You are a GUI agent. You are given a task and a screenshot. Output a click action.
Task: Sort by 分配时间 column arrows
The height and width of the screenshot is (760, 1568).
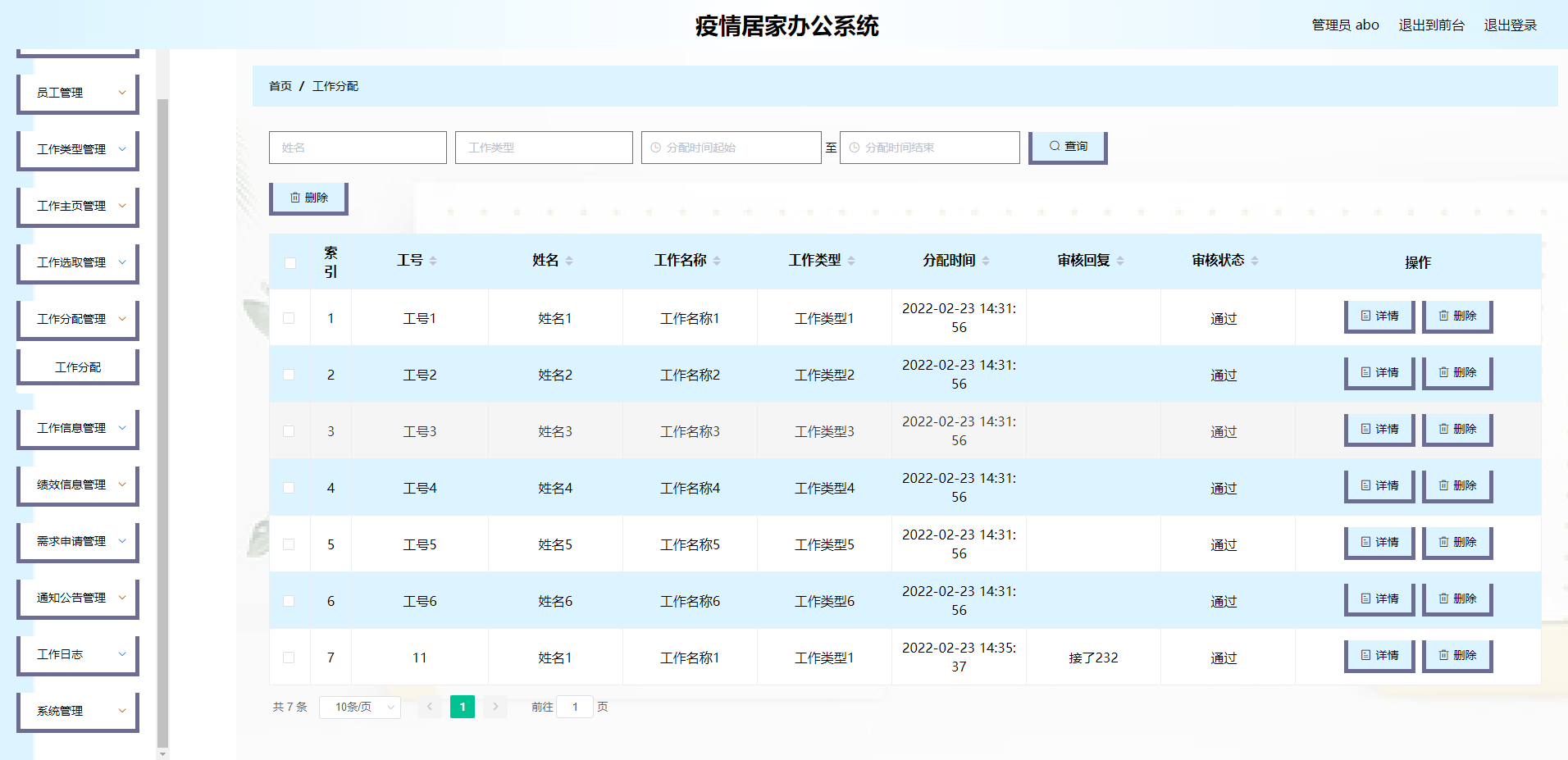tap(986, 261)
